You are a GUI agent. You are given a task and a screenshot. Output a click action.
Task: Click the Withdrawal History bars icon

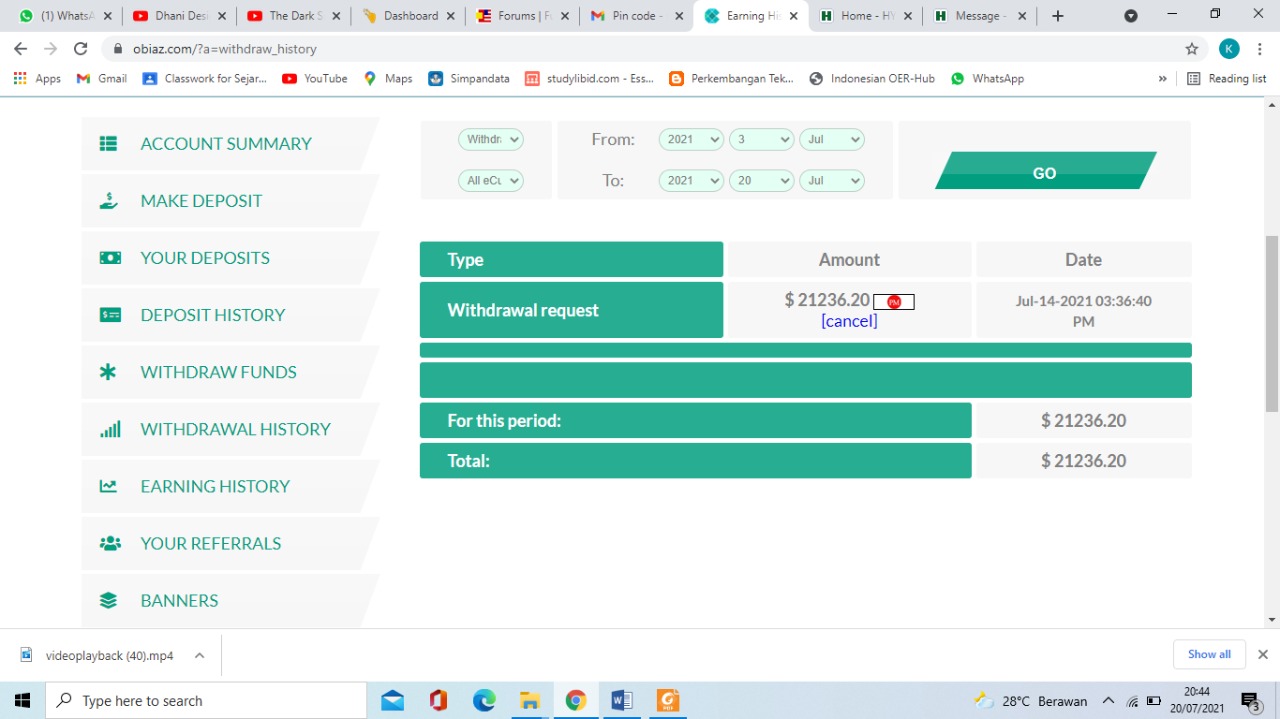(110, 429)
